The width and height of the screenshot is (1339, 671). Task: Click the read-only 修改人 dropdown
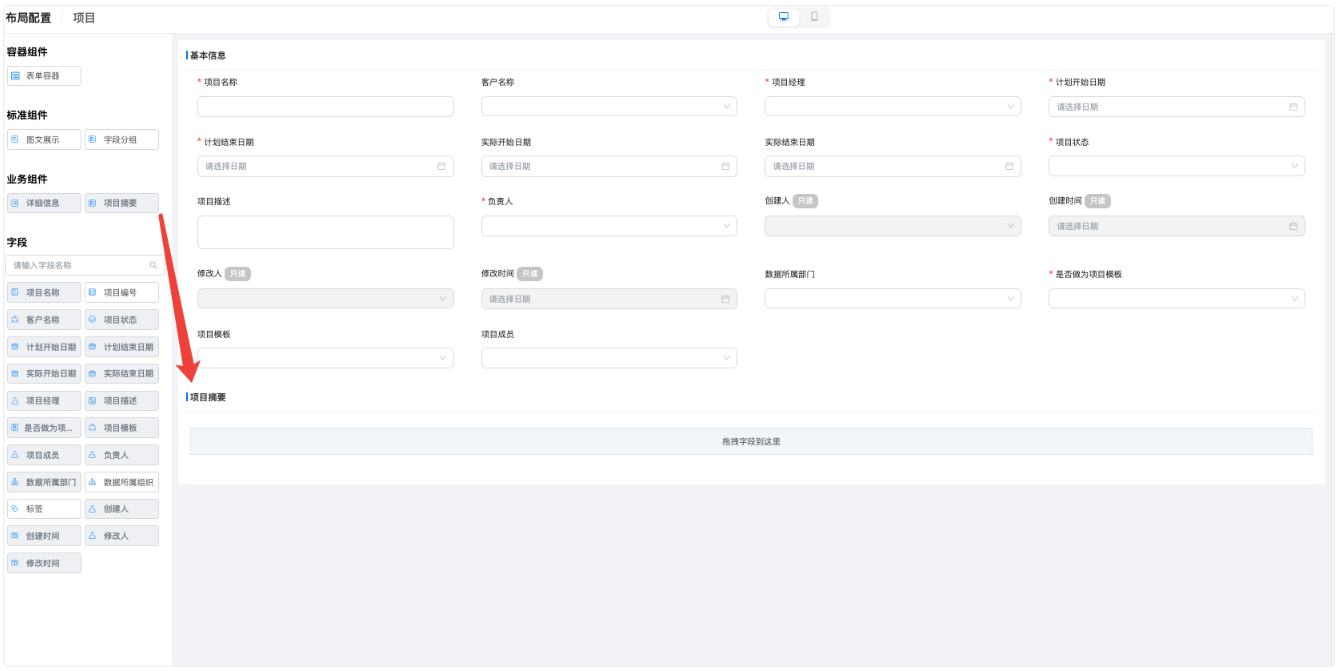325,298
